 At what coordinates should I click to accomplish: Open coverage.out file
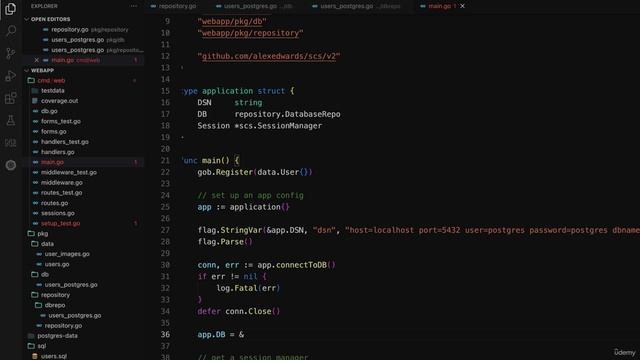click(x=60, y=101)
